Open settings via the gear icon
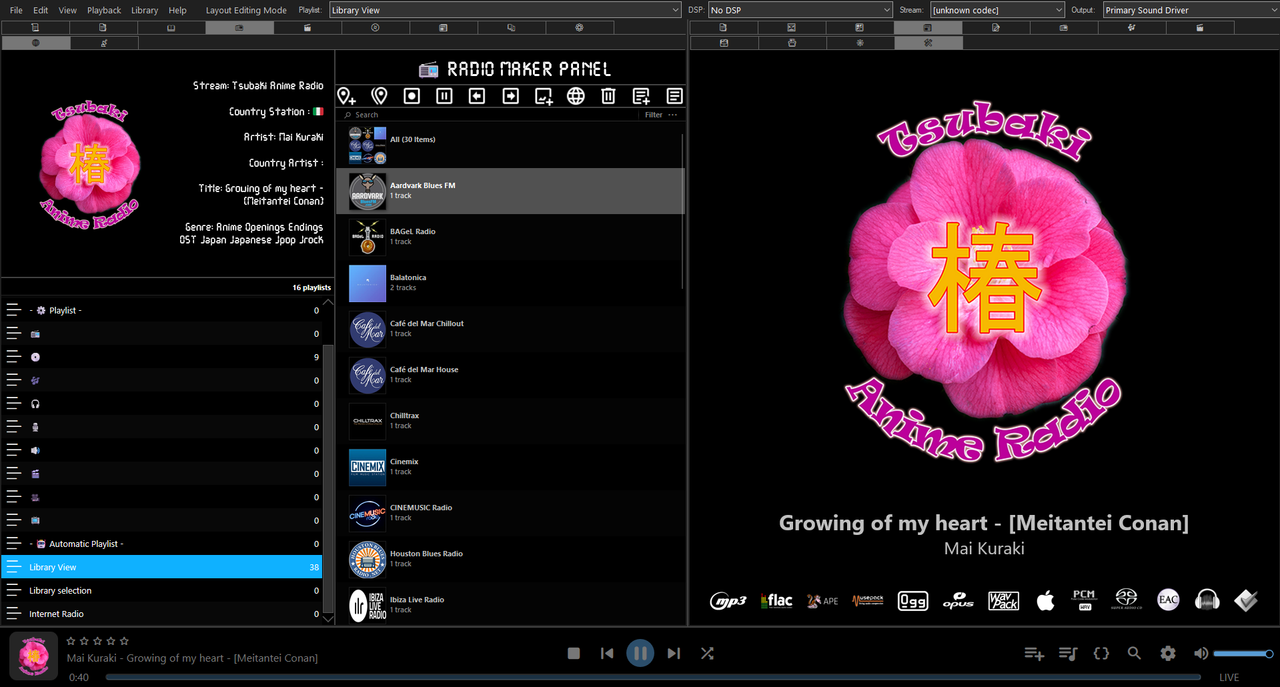The height and width of the screenshot is (687, 1280). click(x=1168, y=653)
